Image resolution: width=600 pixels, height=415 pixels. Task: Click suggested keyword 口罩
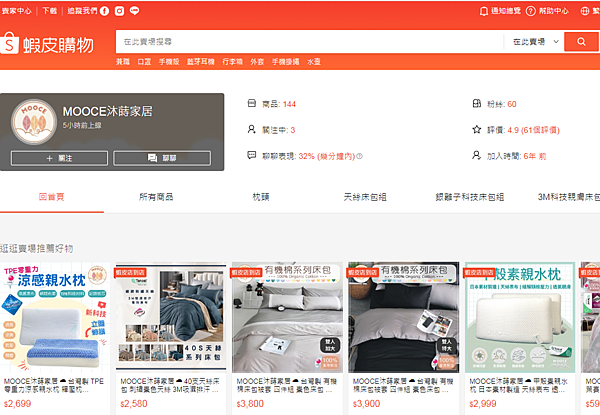coord(144,62)
